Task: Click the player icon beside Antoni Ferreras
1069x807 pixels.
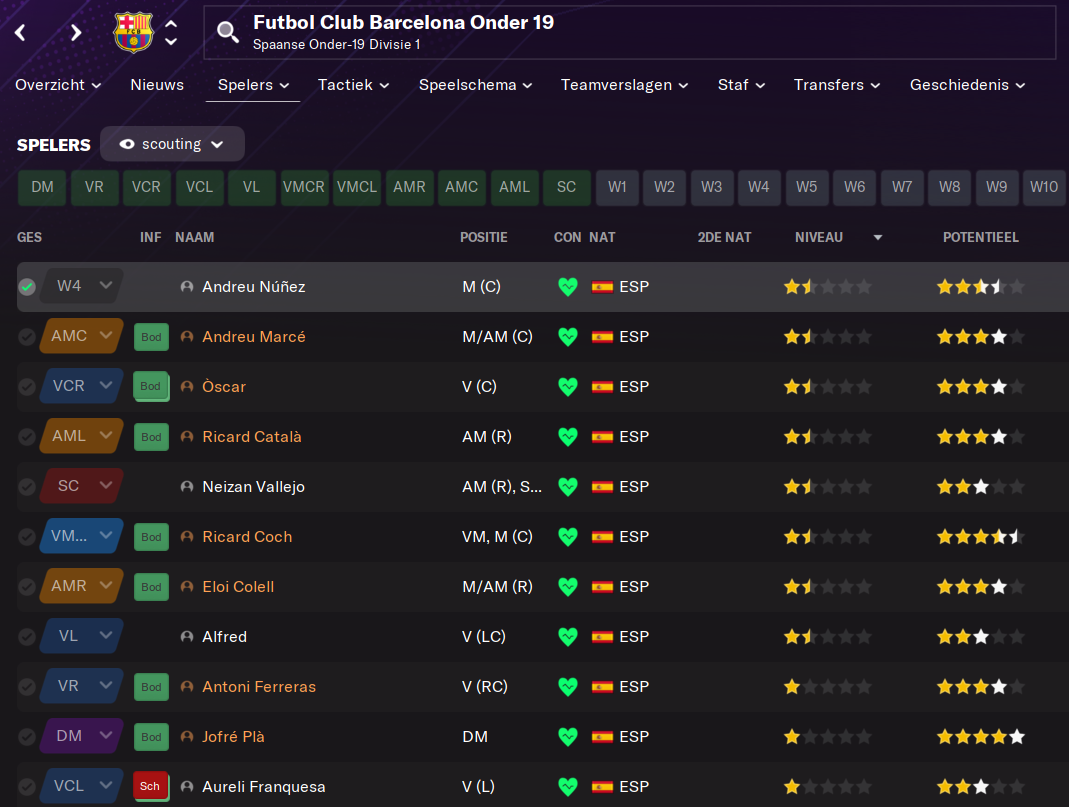Action: click(x=187, y=687)
